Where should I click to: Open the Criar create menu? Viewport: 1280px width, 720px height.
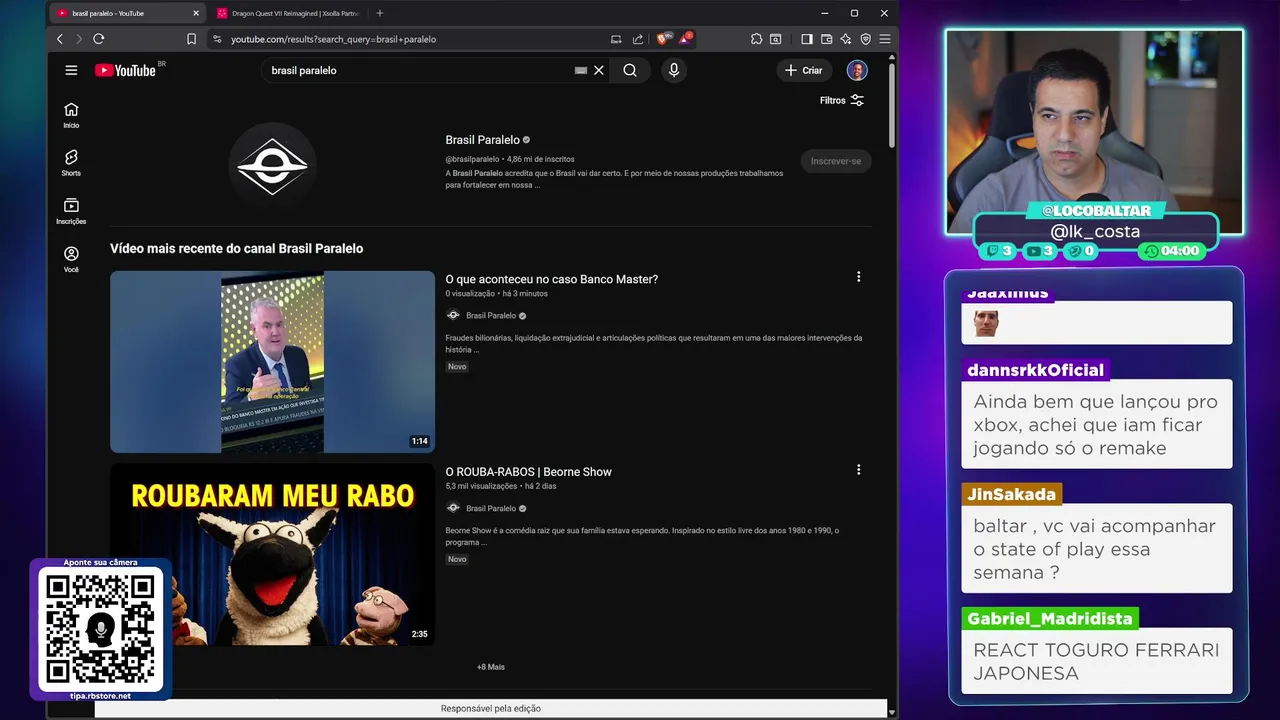(x=804, y=70)
